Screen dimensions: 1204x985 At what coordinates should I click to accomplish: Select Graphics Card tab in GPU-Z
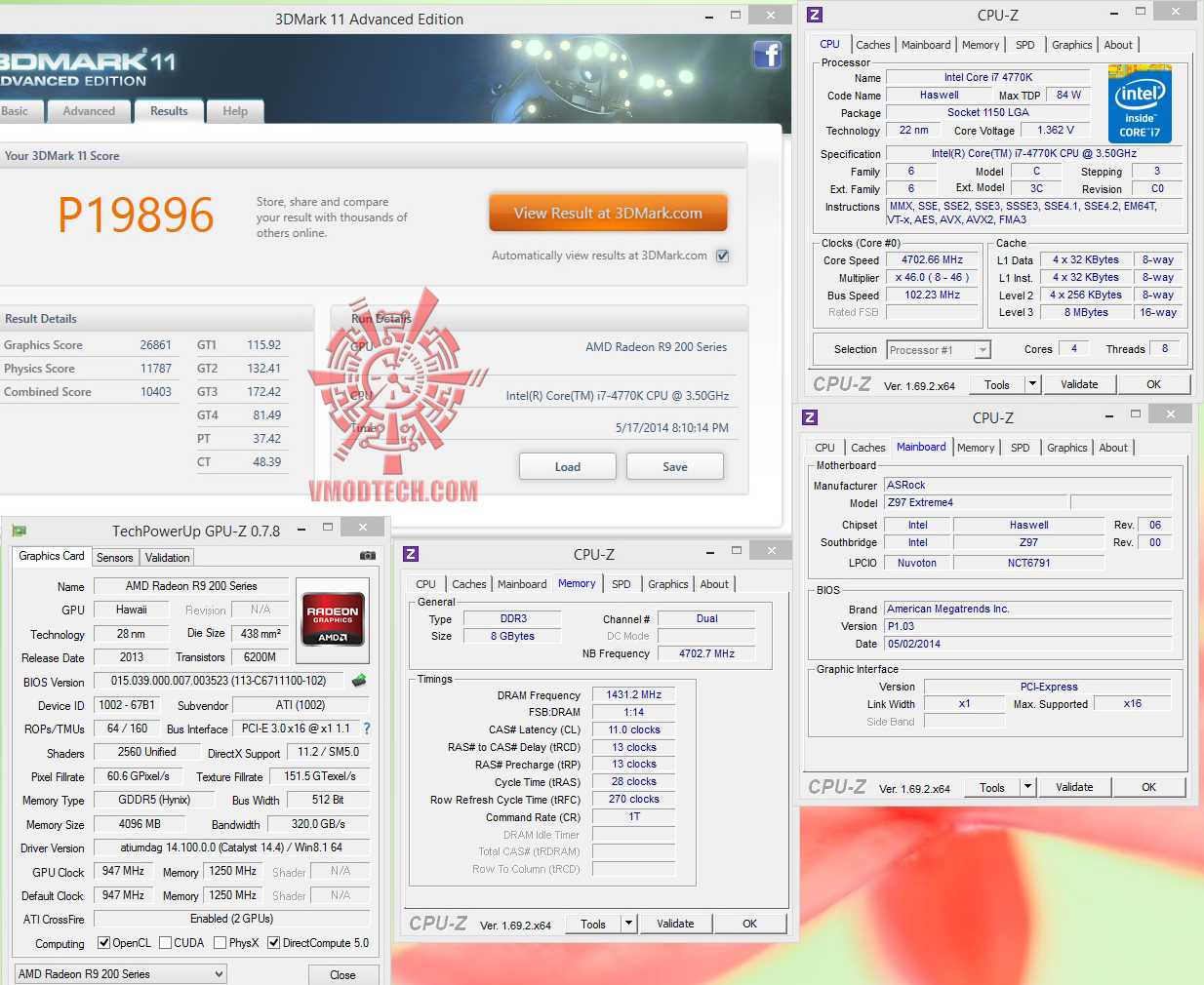(x=52, y=556)
